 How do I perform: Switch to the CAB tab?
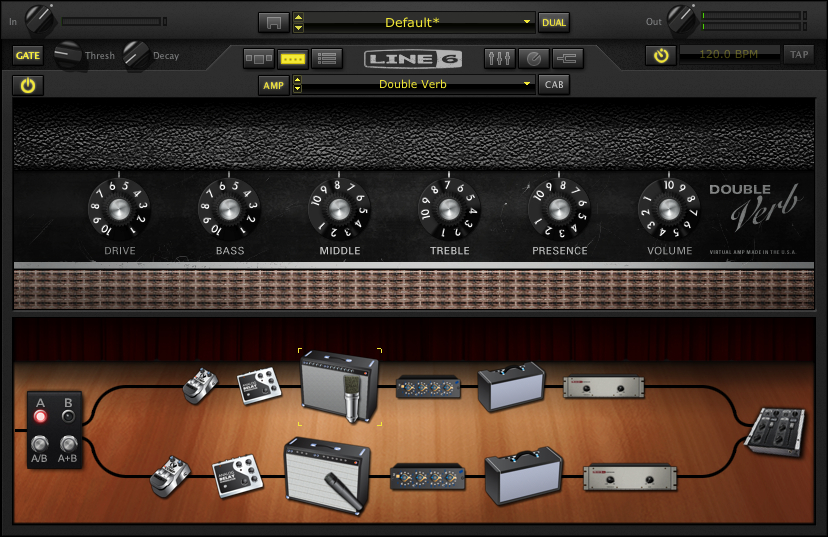click(x=553, y=85)
